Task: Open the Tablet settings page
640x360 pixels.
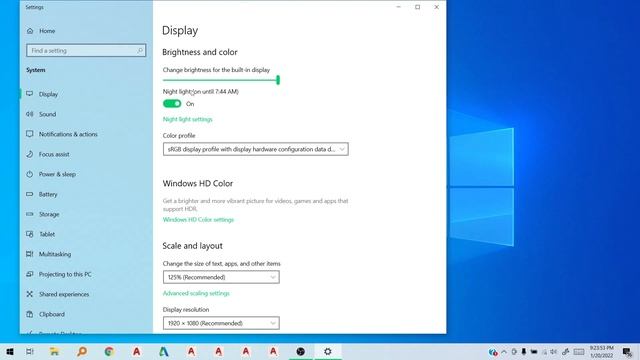Action: (x=47, y=234)
